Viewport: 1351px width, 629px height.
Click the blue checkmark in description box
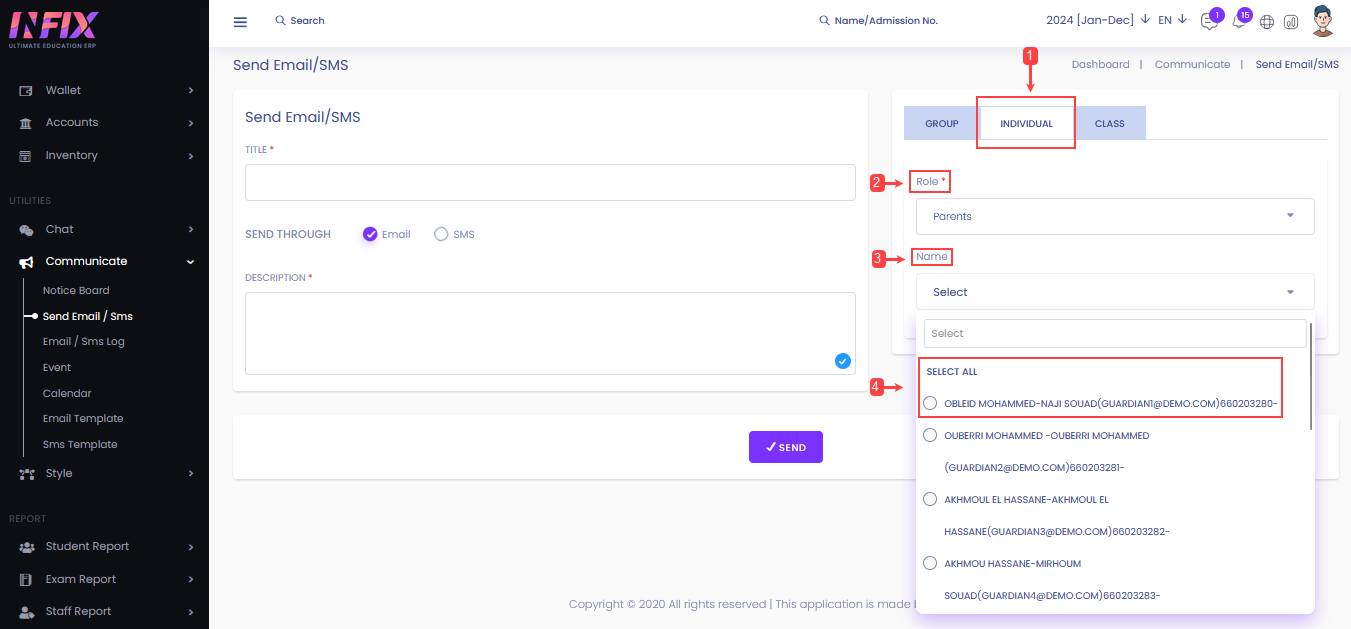click(x=842, y=361)
